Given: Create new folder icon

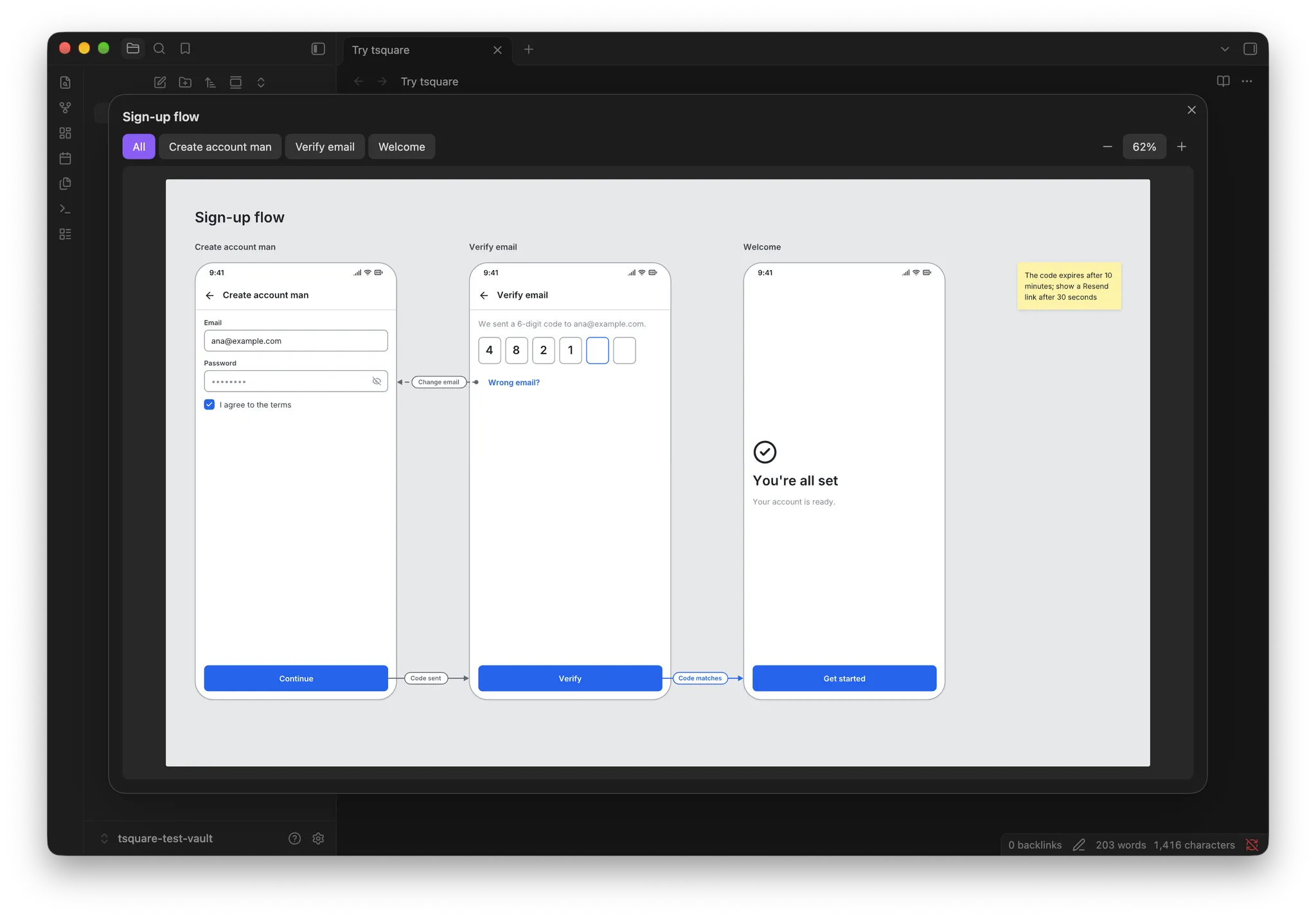Looking at the screenshot, I should (x=185, y=82).
